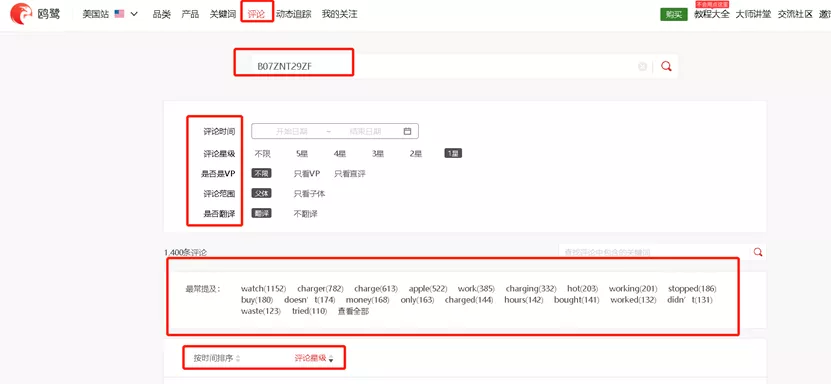
Task: Select 不限 for VP filter
Action: (x=261, y=174)
